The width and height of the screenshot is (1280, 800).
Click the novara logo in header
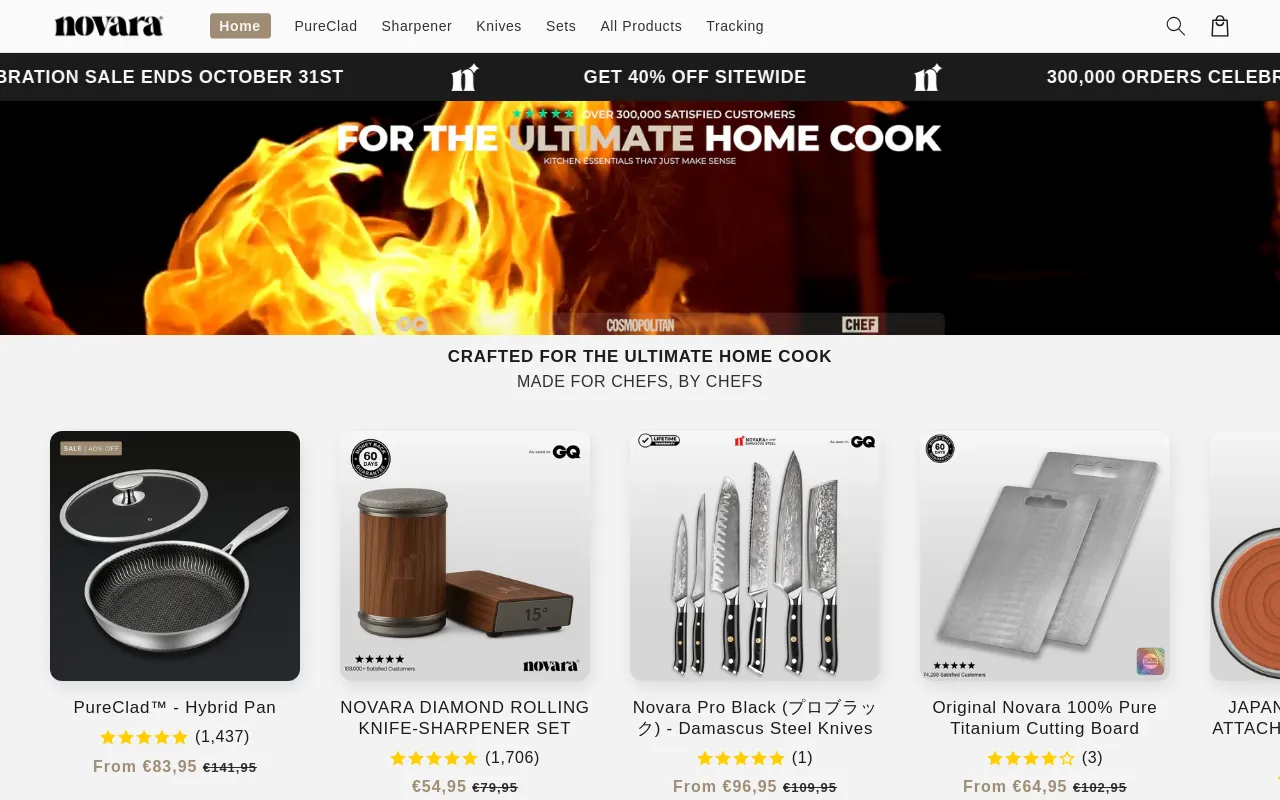(x=109, y=26)
